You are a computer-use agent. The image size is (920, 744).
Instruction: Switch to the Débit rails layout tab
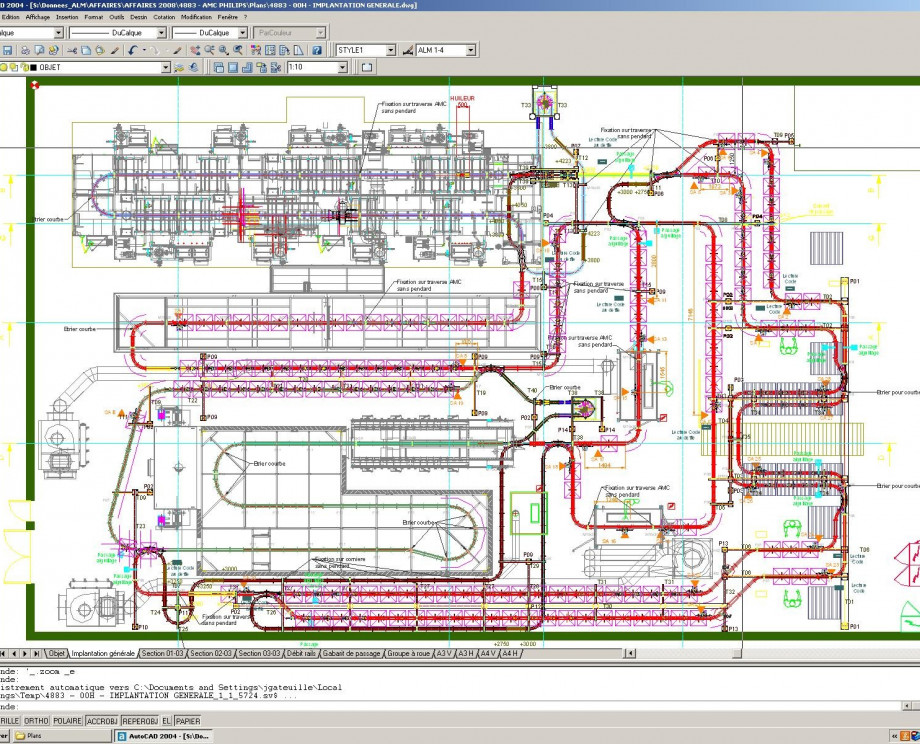302,653
